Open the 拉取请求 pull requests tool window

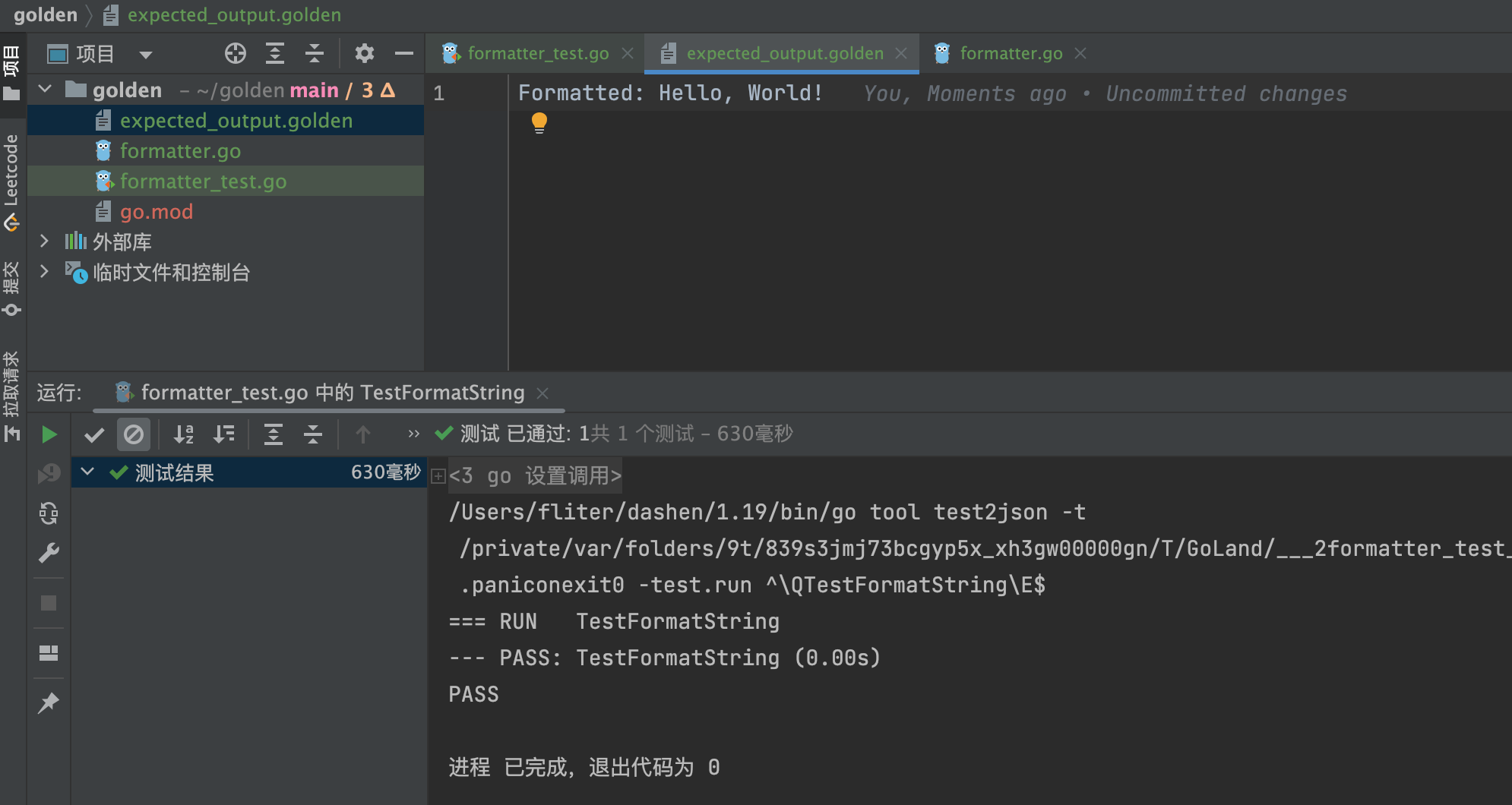point(11,396)
